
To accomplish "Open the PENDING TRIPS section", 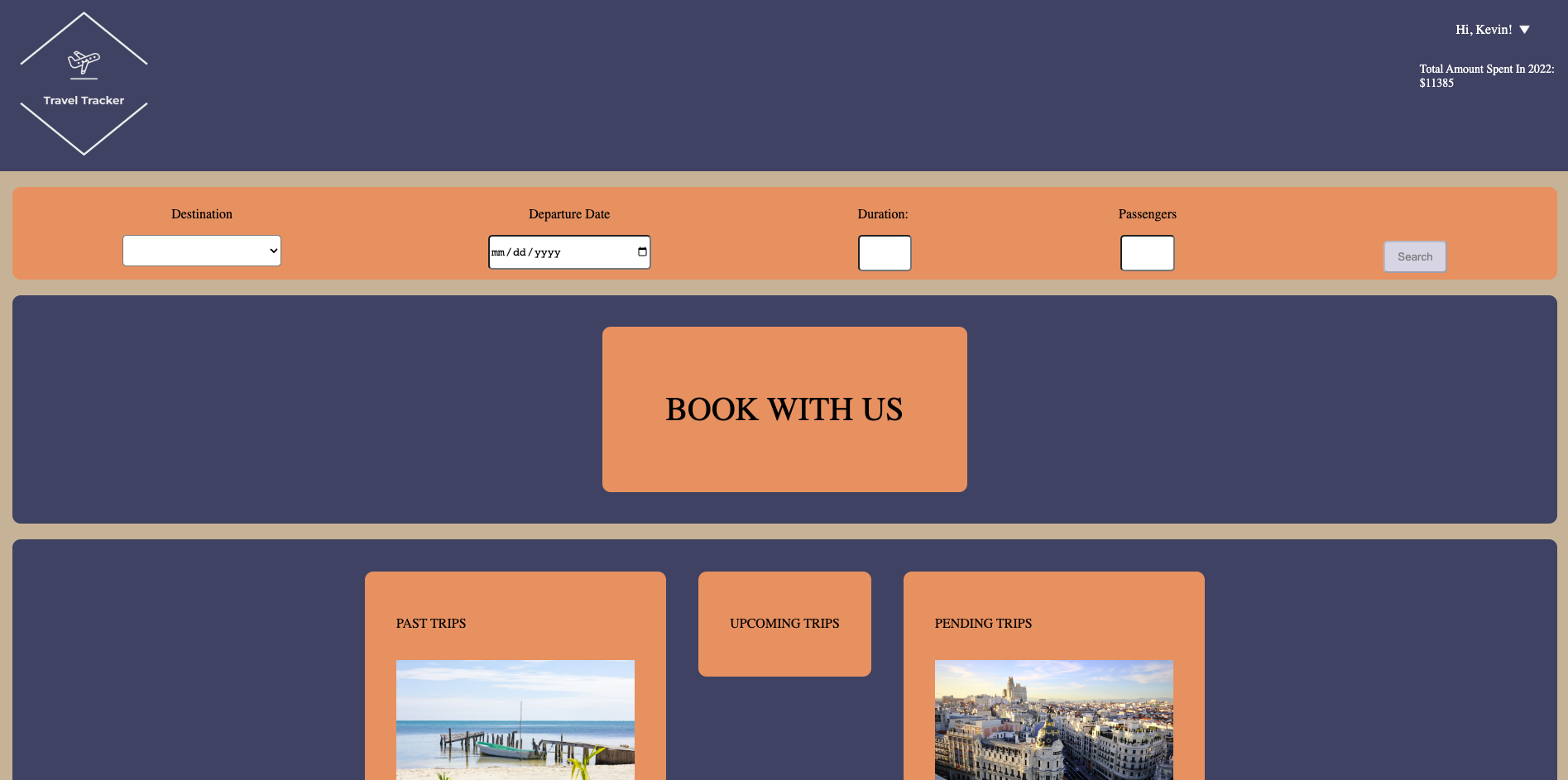I will tap(983, 623).
